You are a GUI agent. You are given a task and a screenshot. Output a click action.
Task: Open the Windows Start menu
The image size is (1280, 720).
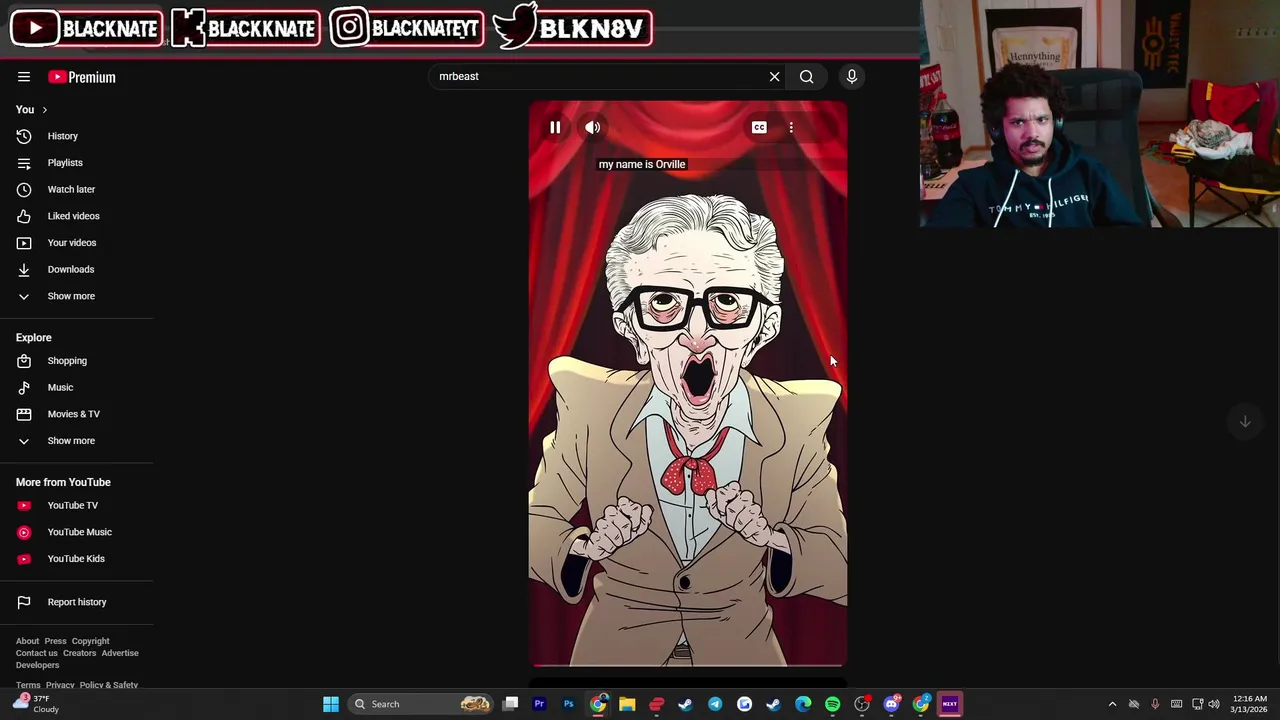point(331,704)
